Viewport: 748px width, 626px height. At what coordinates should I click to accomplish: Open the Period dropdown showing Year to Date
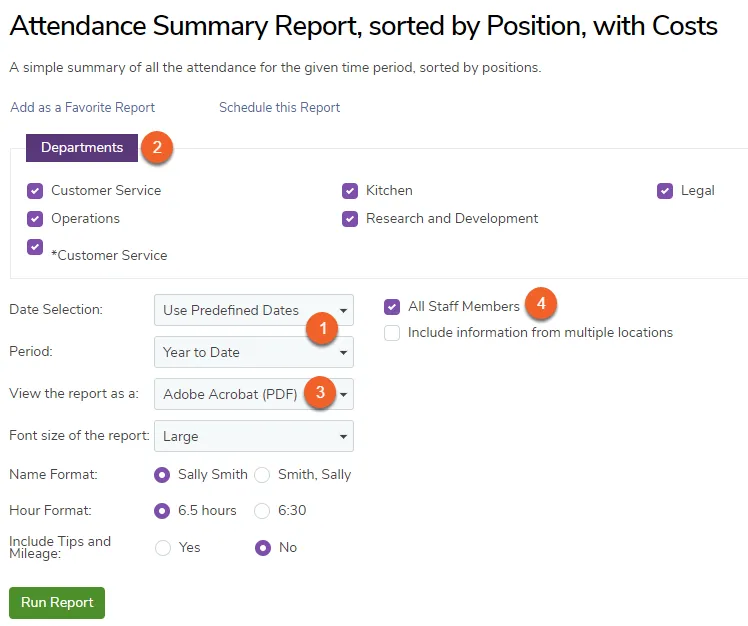click(254, 352)
